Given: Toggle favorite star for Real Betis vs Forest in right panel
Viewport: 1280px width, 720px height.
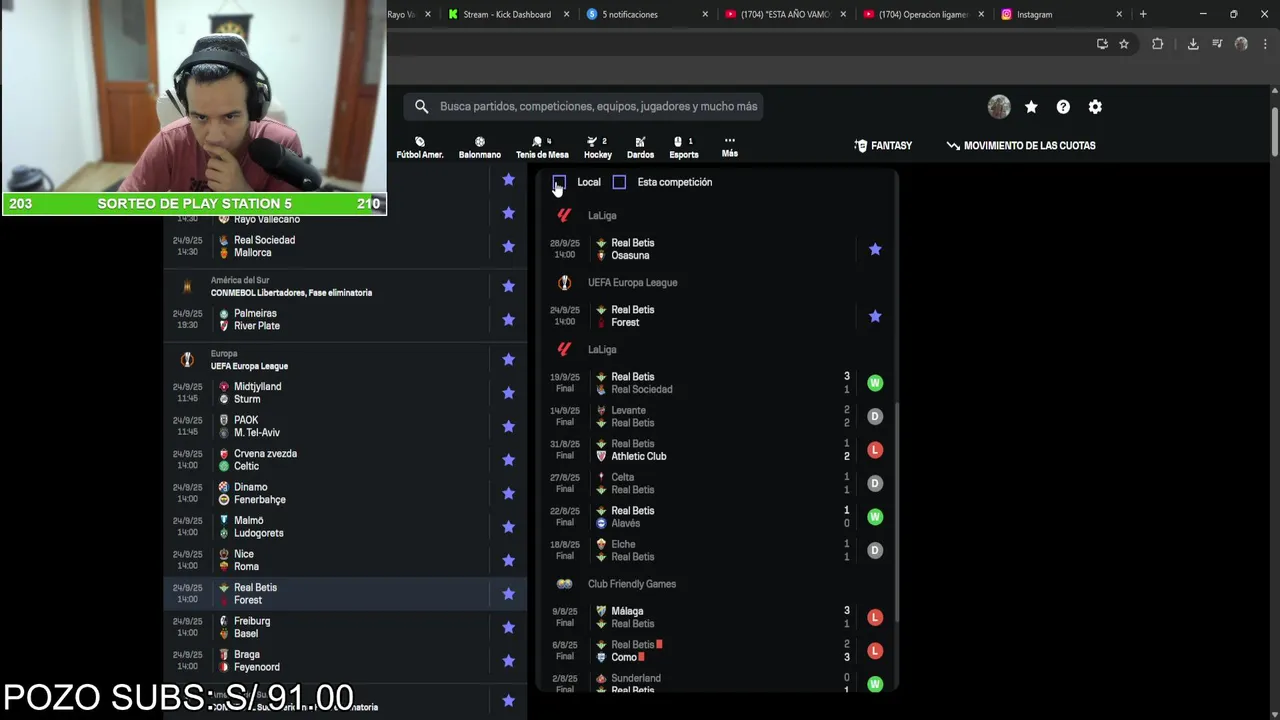Looking at the screenshot, I should [875, 316].
